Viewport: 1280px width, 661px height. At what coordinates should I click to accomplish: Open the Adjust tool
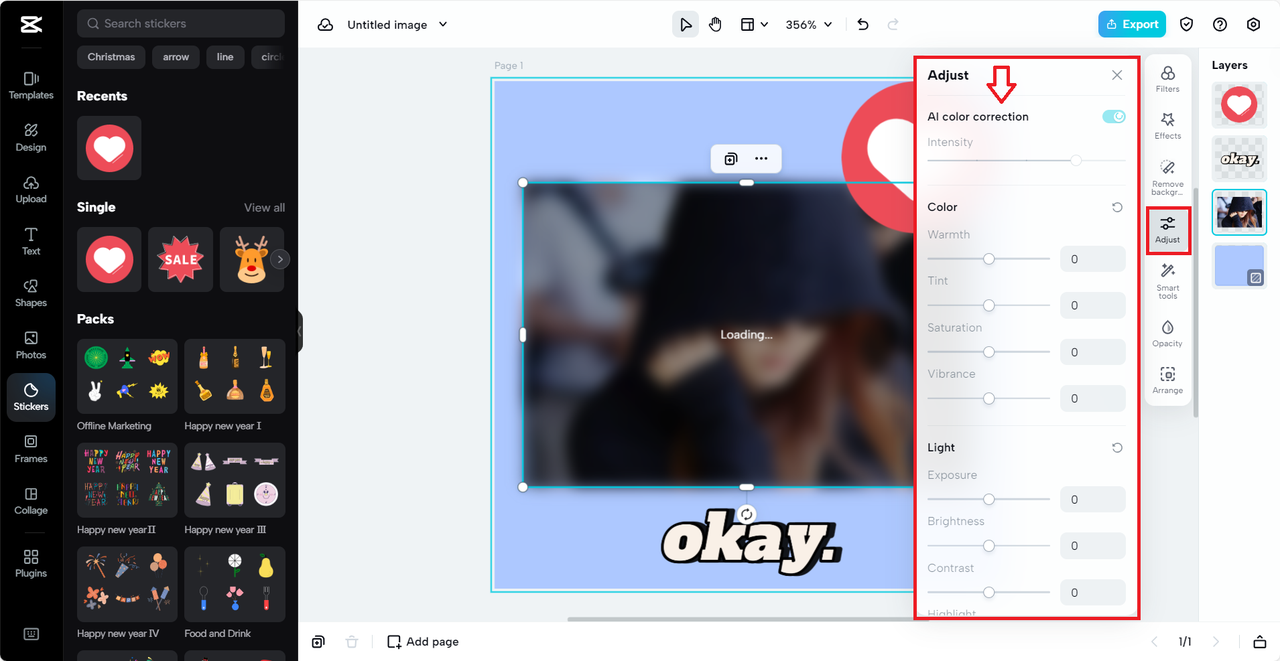tap(1167, 230)
